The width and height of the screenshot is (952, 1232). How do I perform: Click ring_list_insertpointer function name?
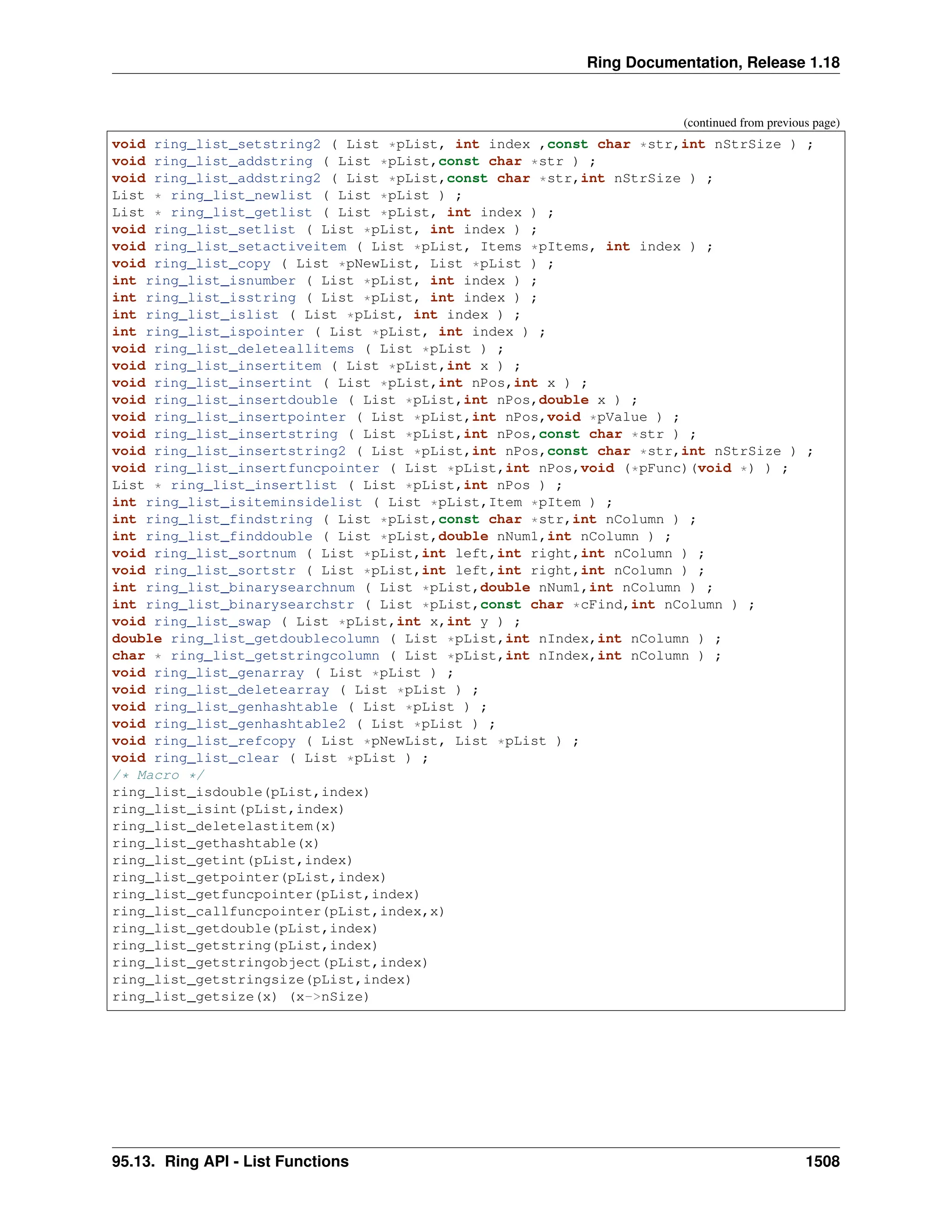pyautogui.click(x=251, y=417)
